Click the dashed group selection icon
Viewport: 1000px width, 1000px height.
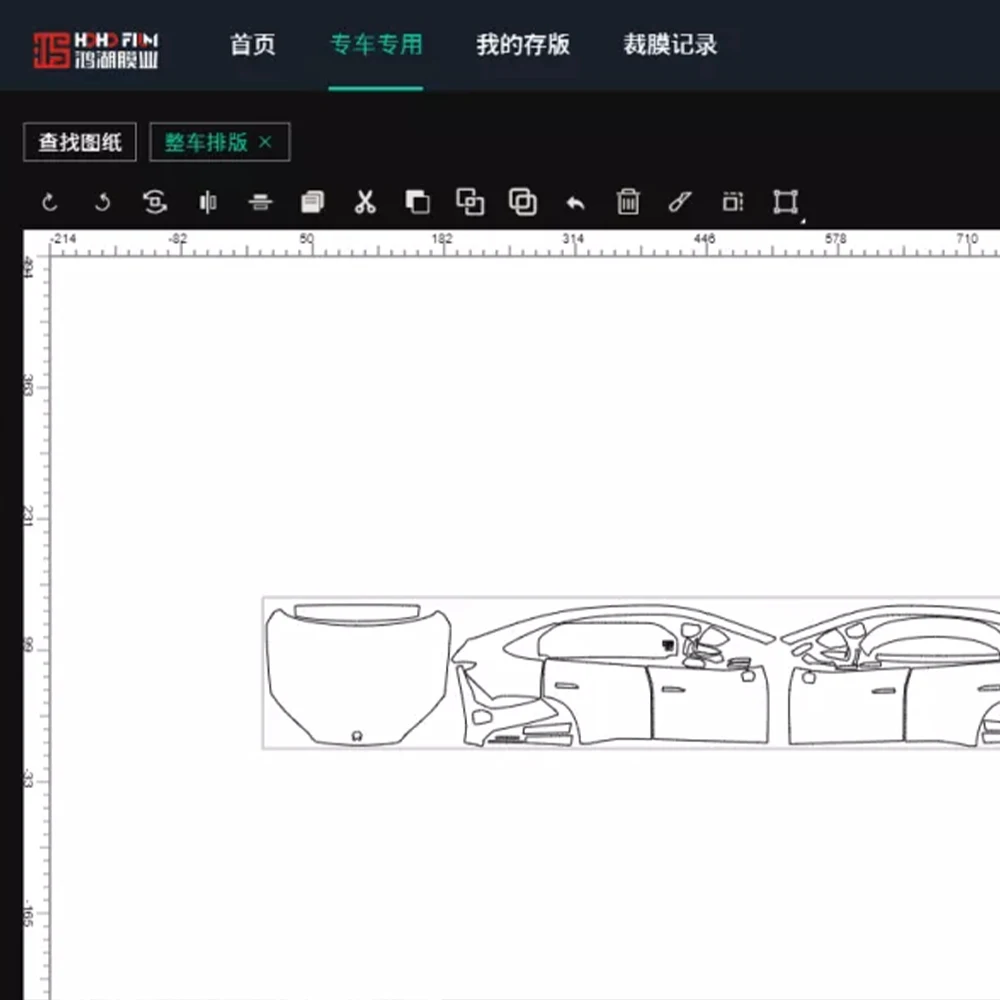pos(733,203)
